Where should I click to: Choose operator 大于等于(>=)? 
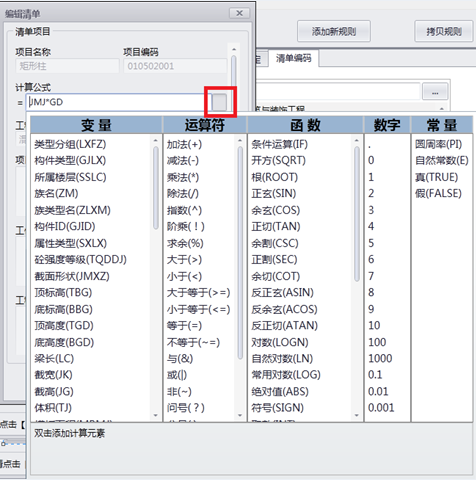tap(198, 293)
